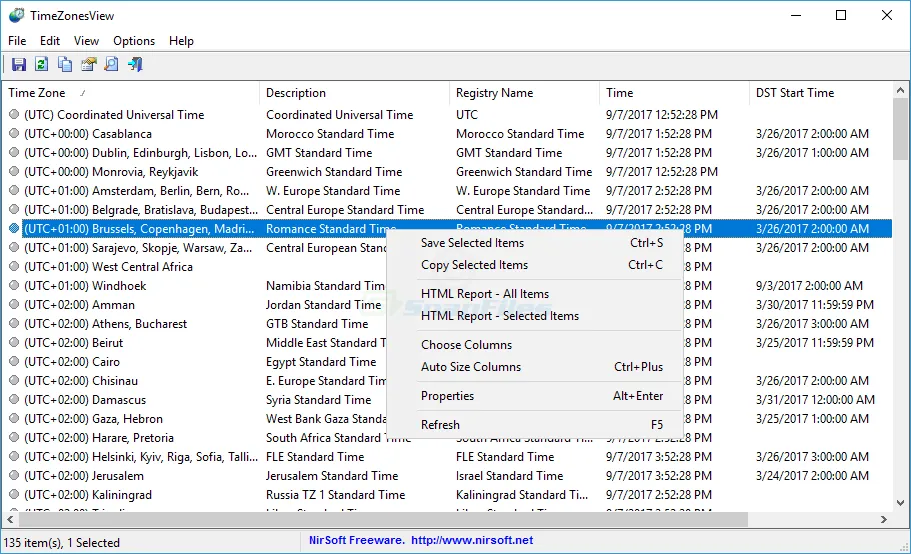Click the Copy Selected Items toolbar icon
Screen dimensions: 911x554
tap(64, 64)
